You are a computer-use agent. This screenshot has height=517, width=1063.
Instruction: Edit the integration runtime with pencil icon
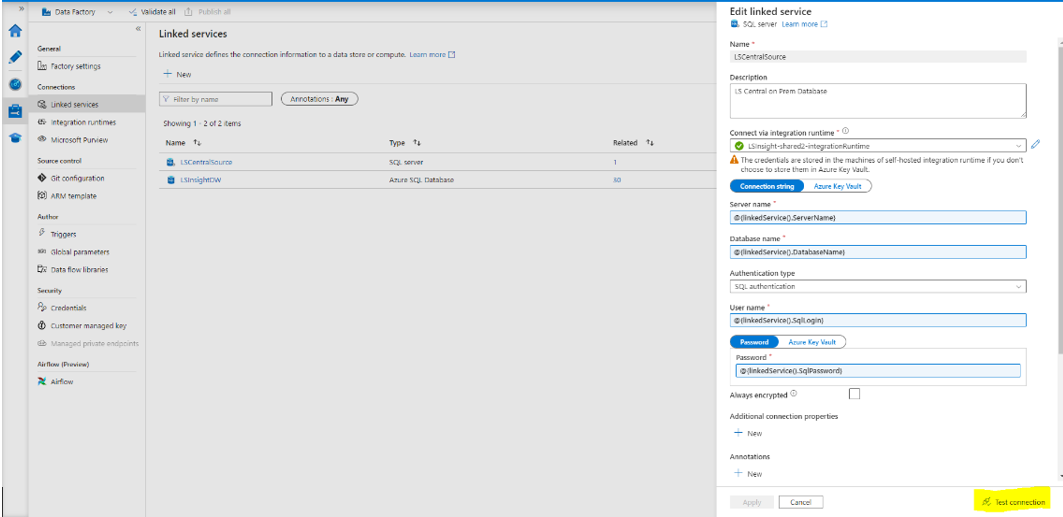(x=1035, y=144)
